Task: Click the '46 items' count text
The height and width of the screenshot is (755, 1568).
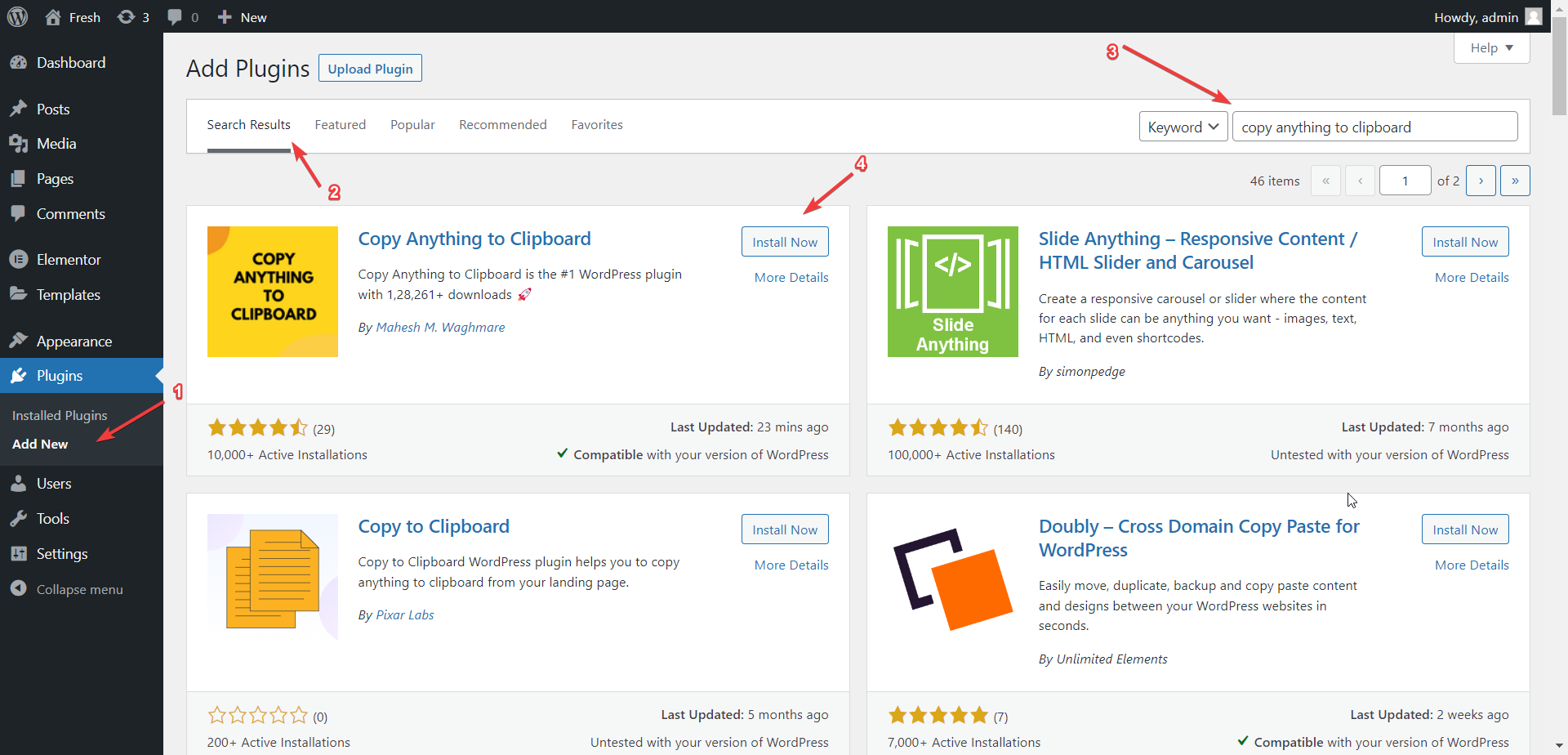Action: (x=1275, y=181)
